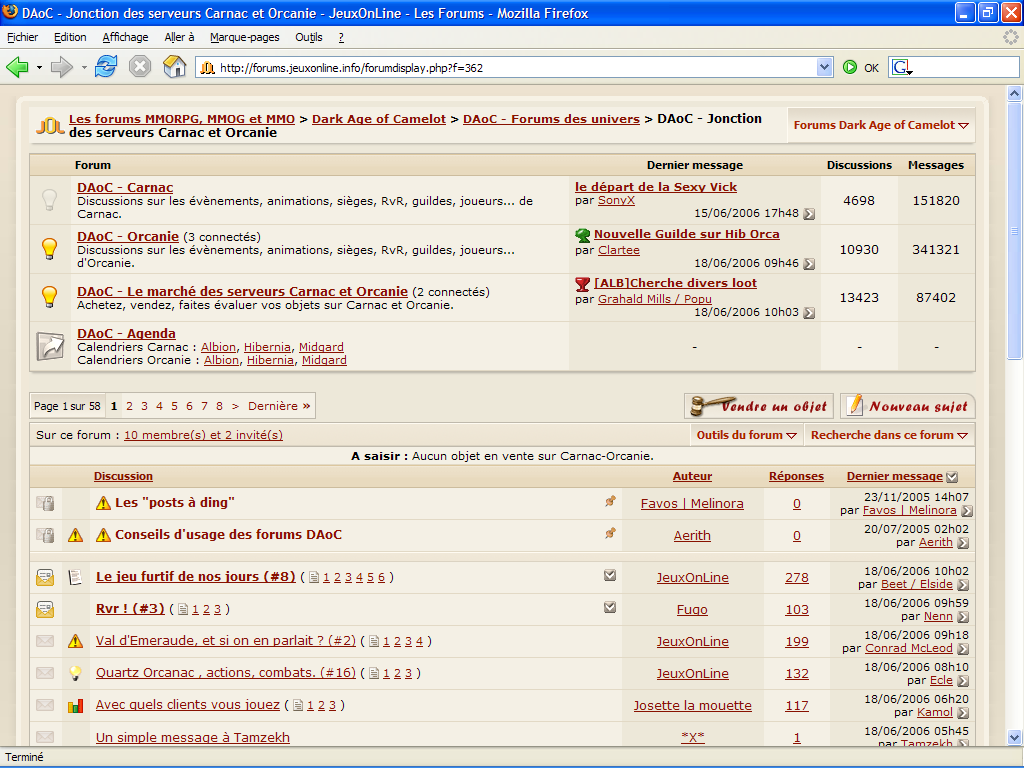Click the Stop loading icon
Image resolution: width=1024 pixels, height=768 pixels.
(140, 67)
